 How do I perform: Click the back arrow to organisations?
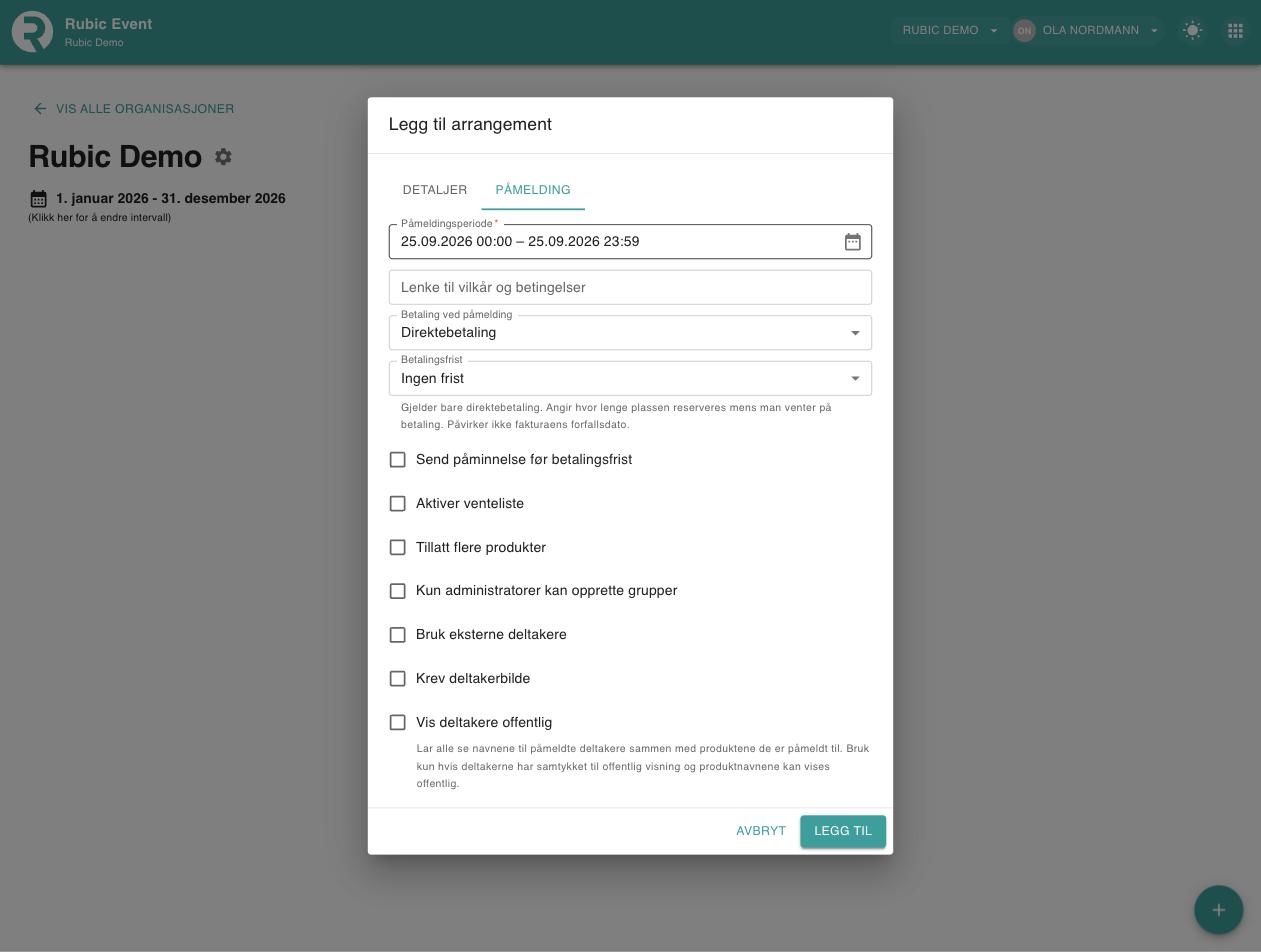click(40, 109)
